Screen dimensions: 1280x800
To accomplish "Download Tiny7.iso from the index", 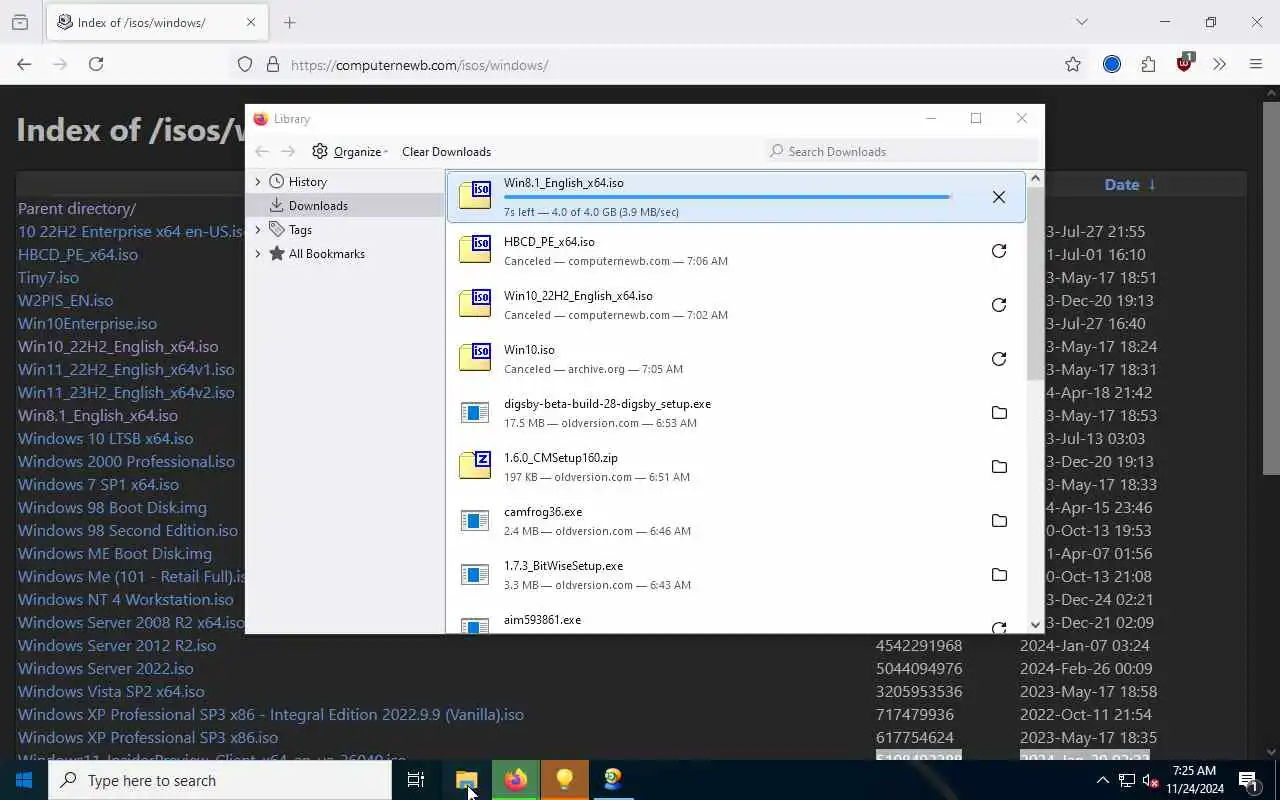I will 48,277.
